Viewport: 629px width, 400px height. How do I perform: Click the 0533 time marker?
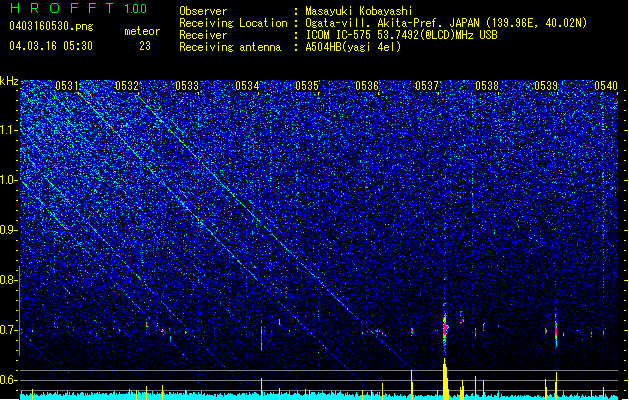(187, 86)
